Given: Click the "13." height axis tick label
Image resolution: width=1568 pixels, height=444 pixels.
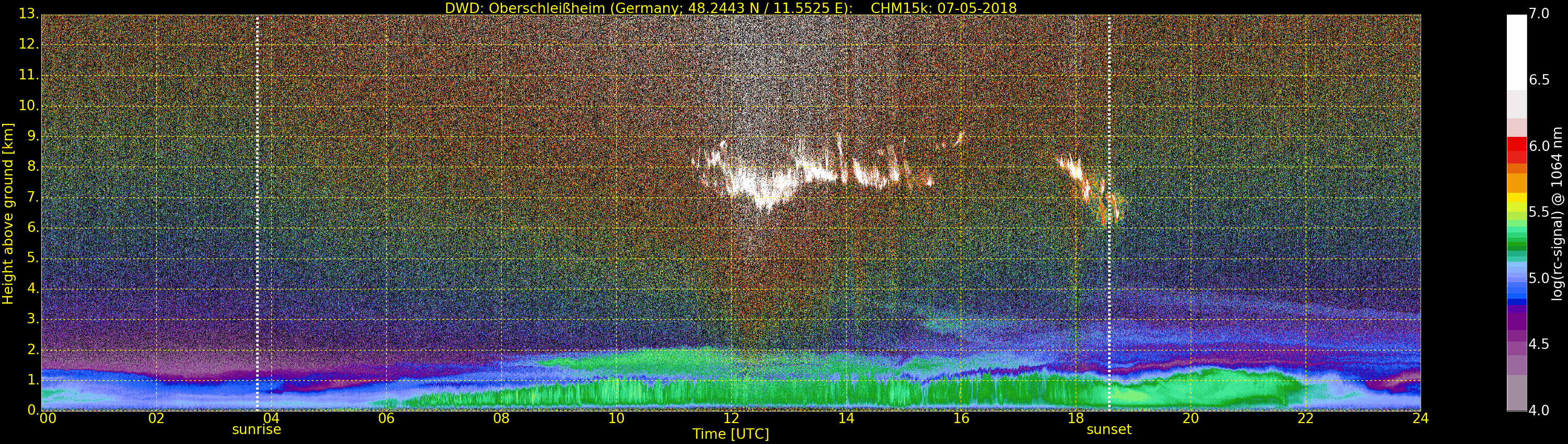Looking at the screenshot, I should coord(29,14).
